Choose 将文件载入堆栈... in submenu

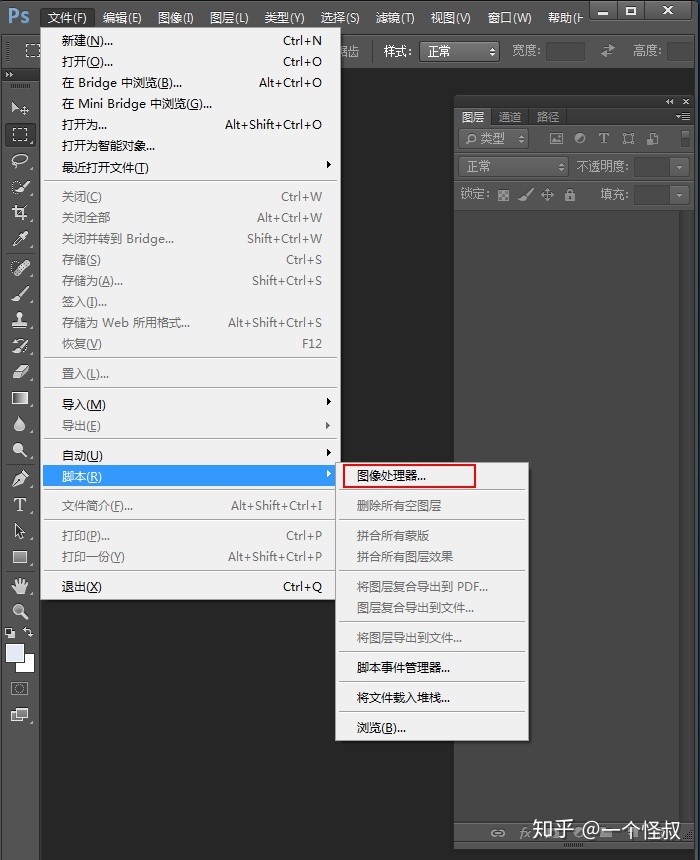432,698
